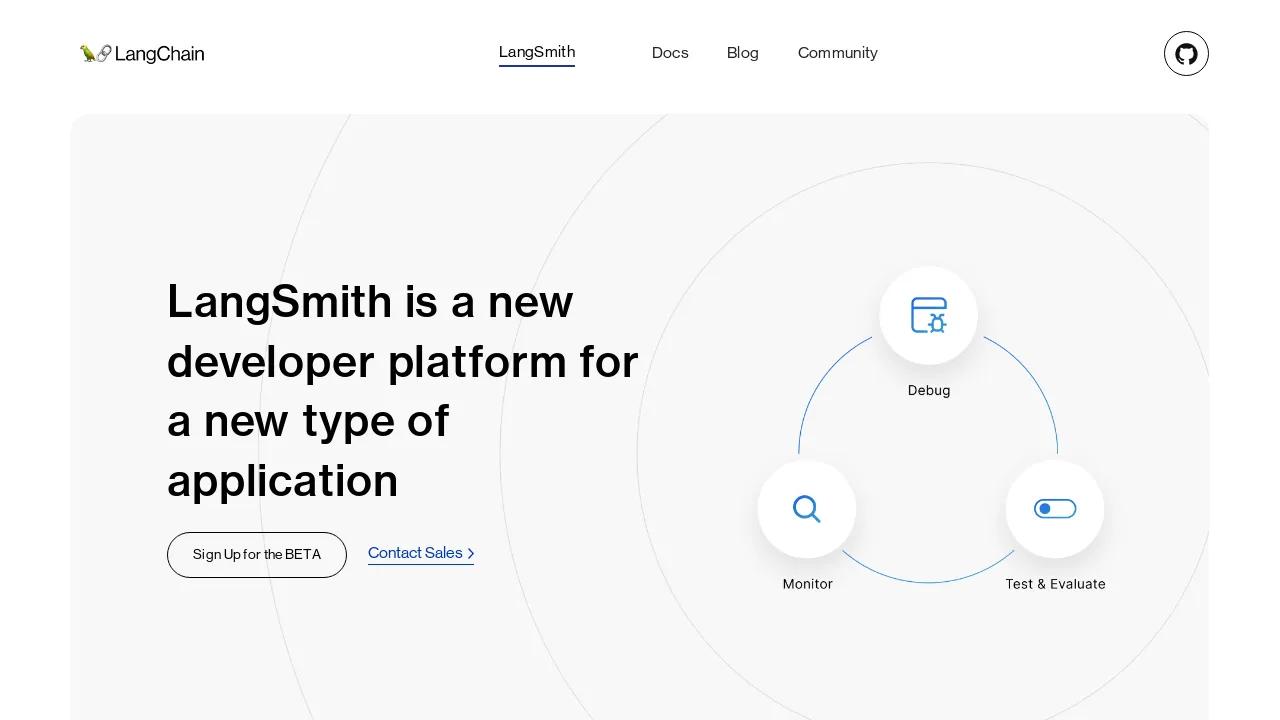Click the LangSmith headline text

pyautogui.click(x=403, y=391)
